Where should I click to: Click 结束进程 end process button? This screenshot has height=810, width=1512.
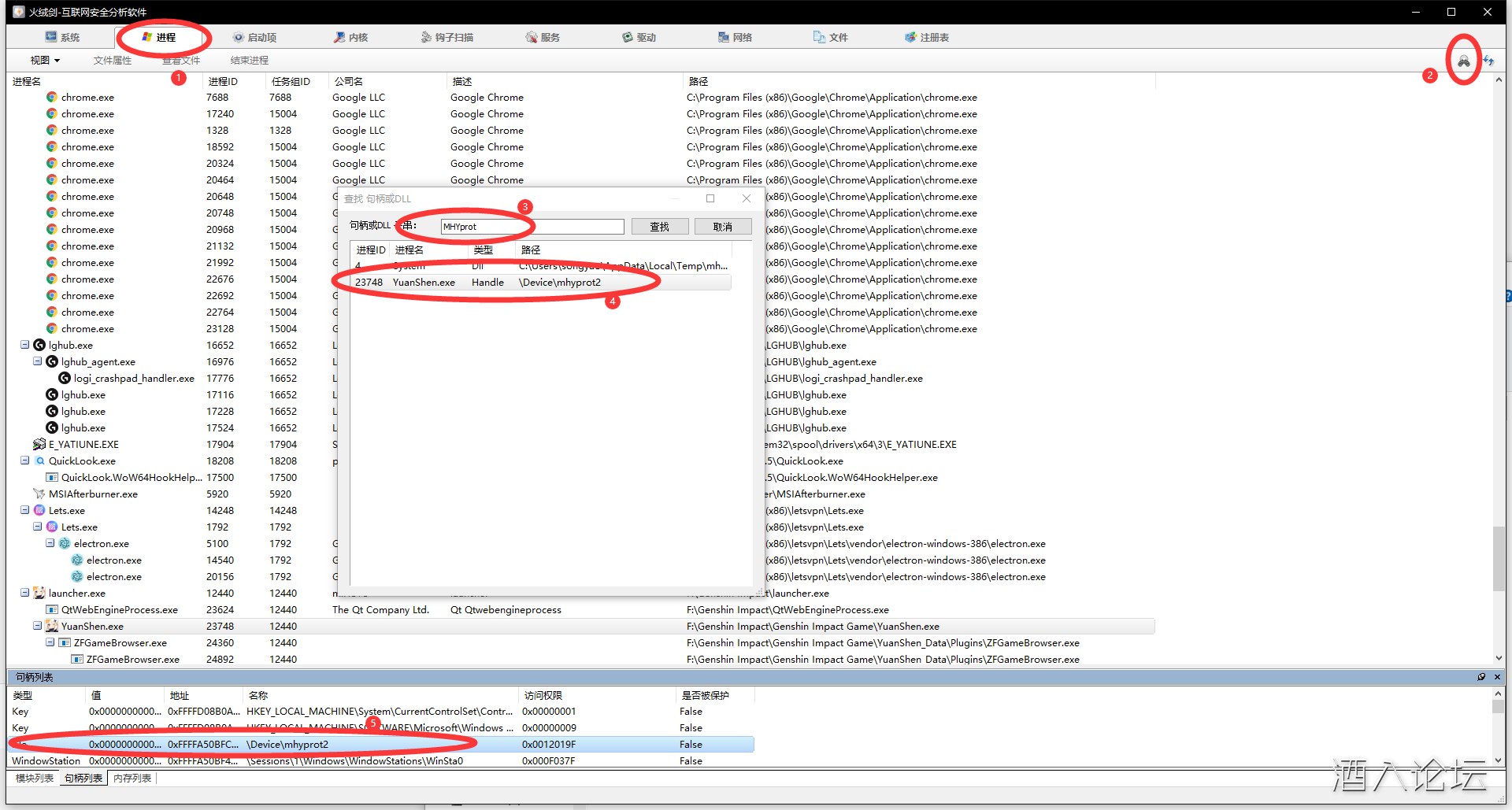(x=250, y=60)
